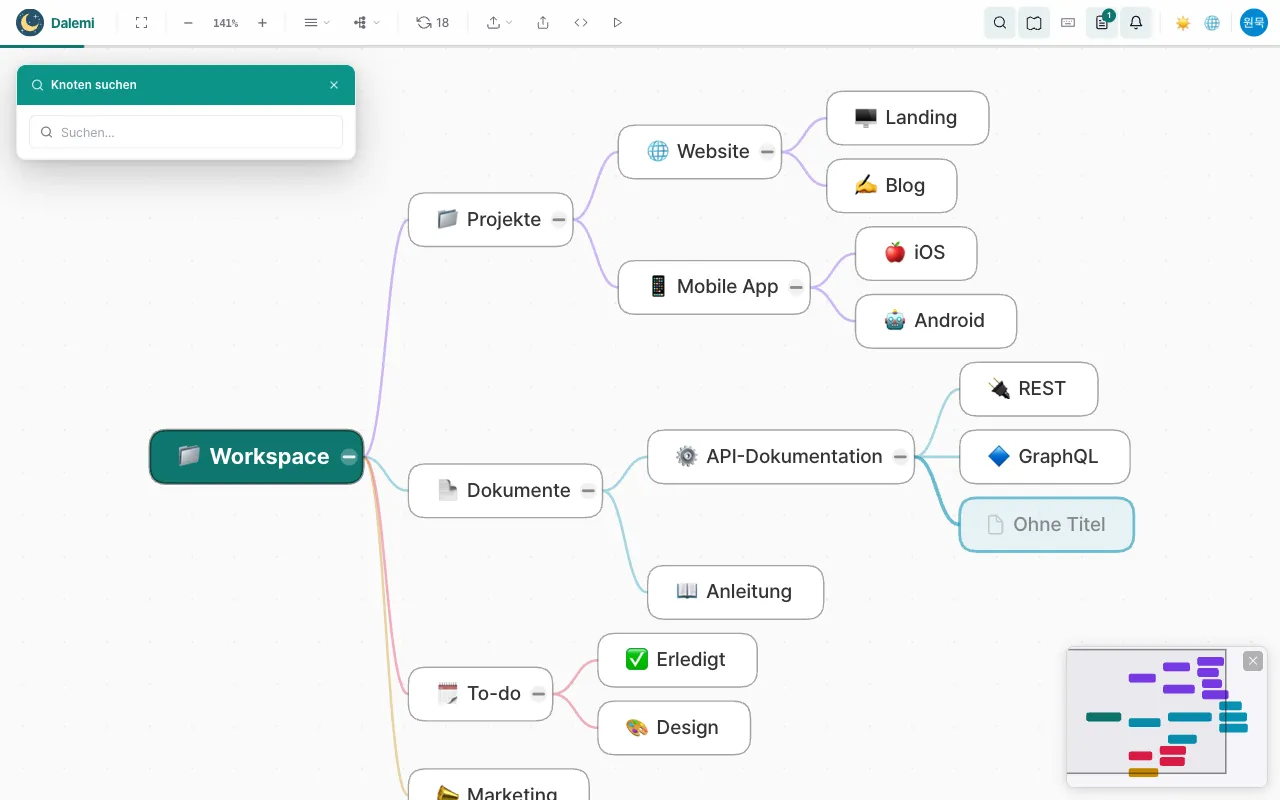Focus the Suchen... search field
The image size is (1280, 800).
(186, 132)
